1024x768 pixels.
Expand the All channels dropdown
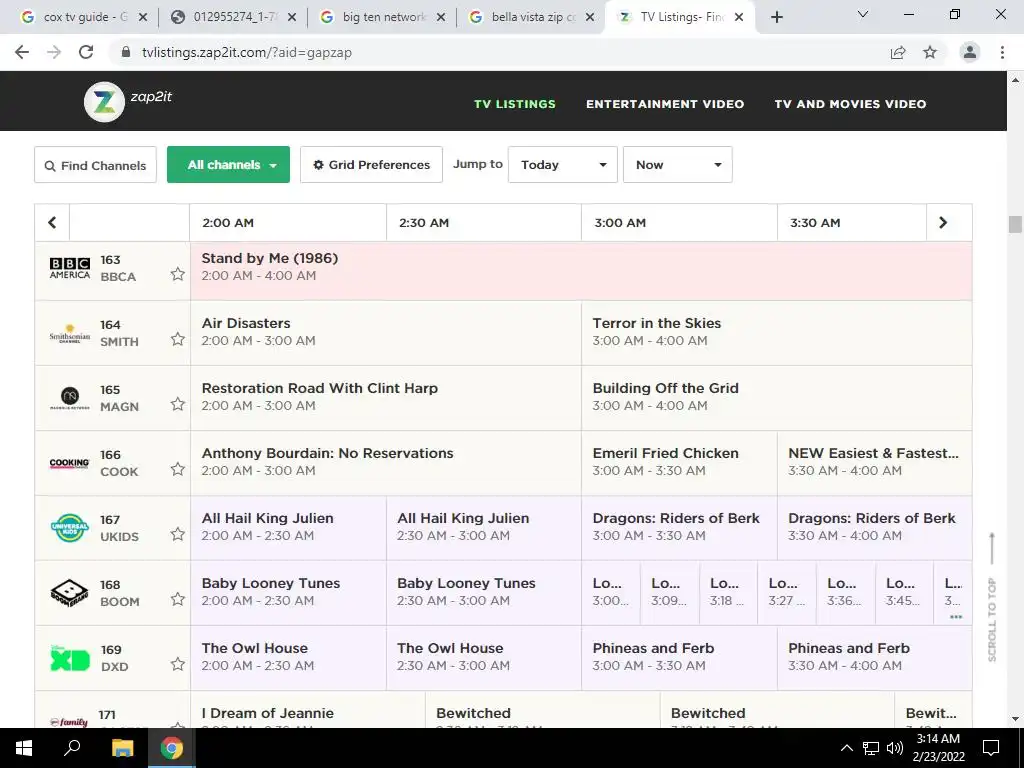click(229, 165)
